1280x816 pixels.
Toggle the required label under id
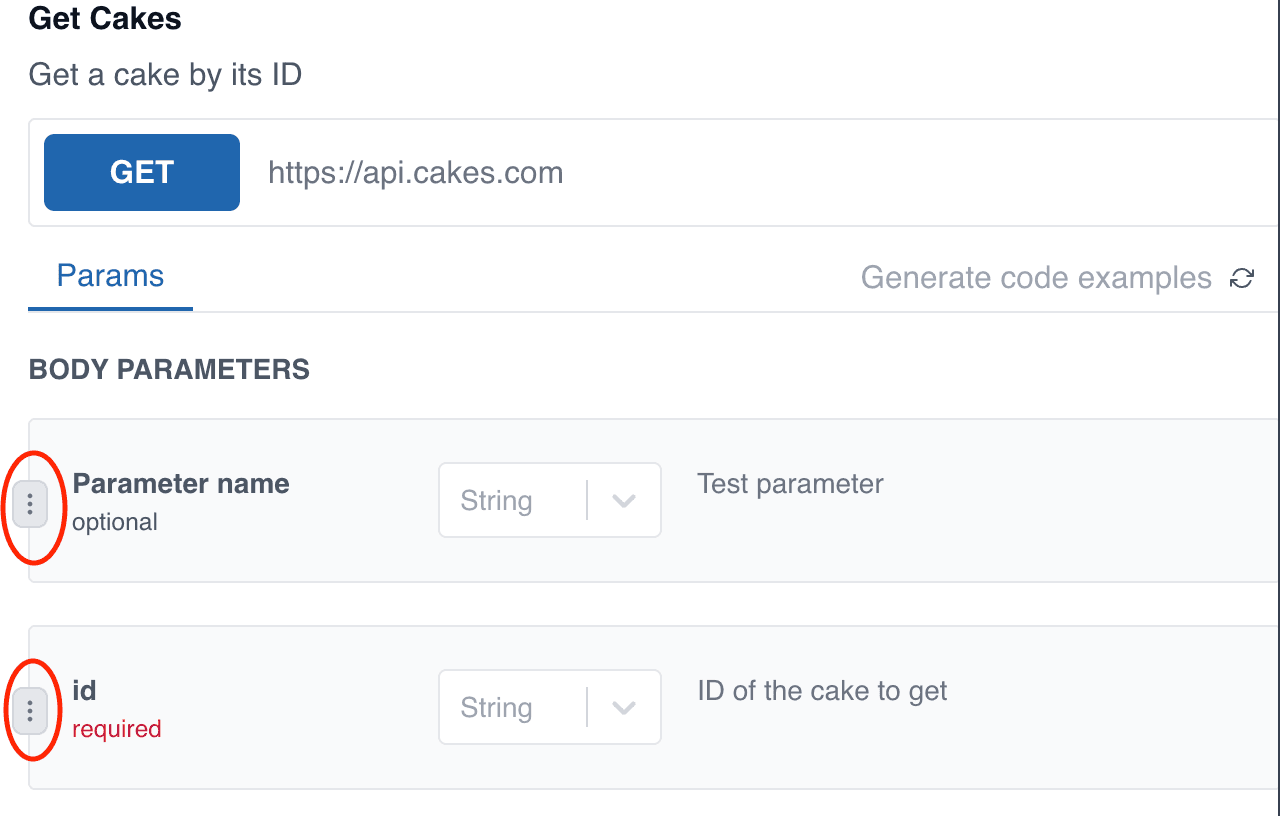click(116, 729)
